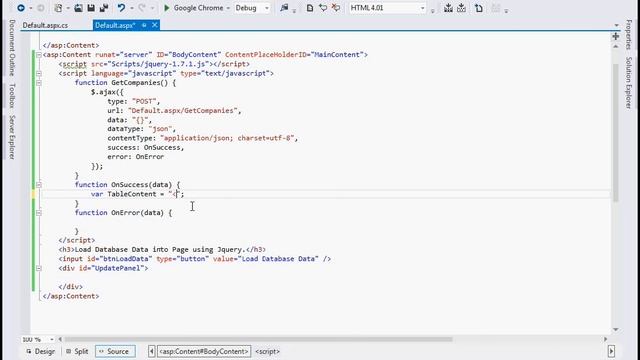The width and height of the screenshot is (640, 360).
Task: Click the Navigate Backward arrow icon
Action: pos(21,8)
